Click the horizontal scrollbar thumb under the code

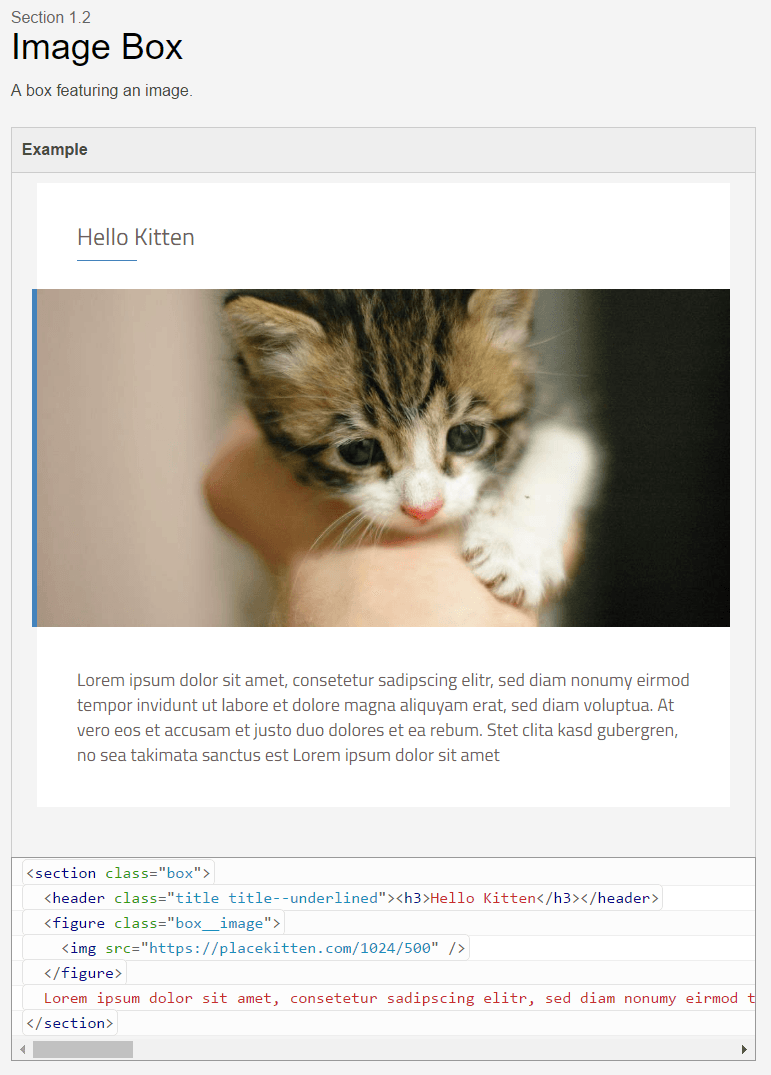83,1049
